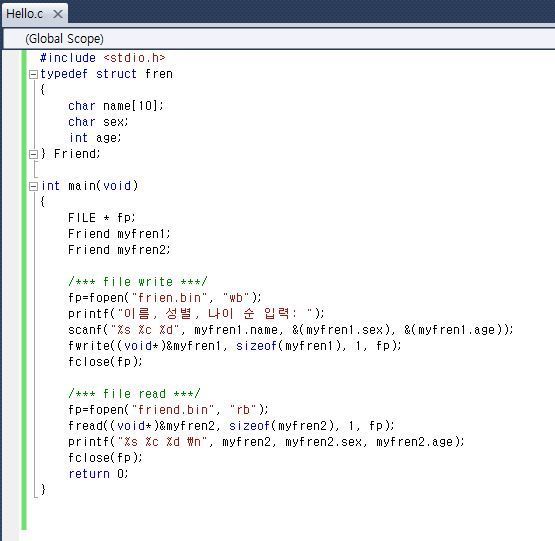The height and width of the screenshot is (541, 555).
Task: Click the scanf statement line
Action: (291, 330)
